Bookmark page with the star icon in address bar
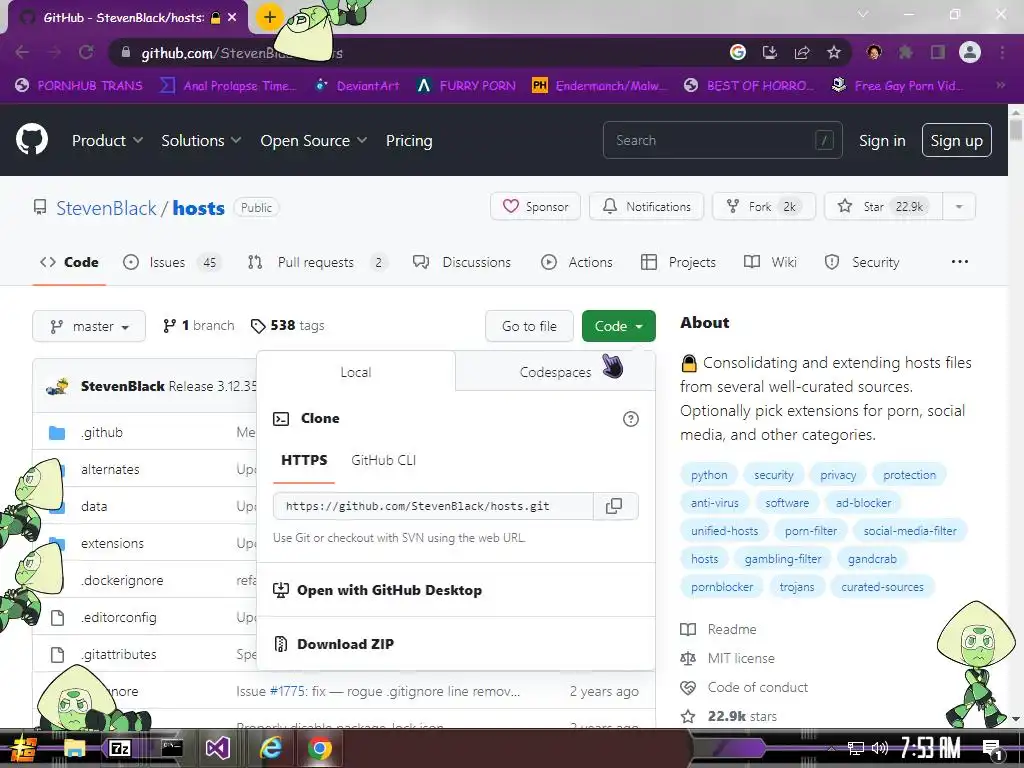Screen dimensions: 1024x768 click(833, 52)
